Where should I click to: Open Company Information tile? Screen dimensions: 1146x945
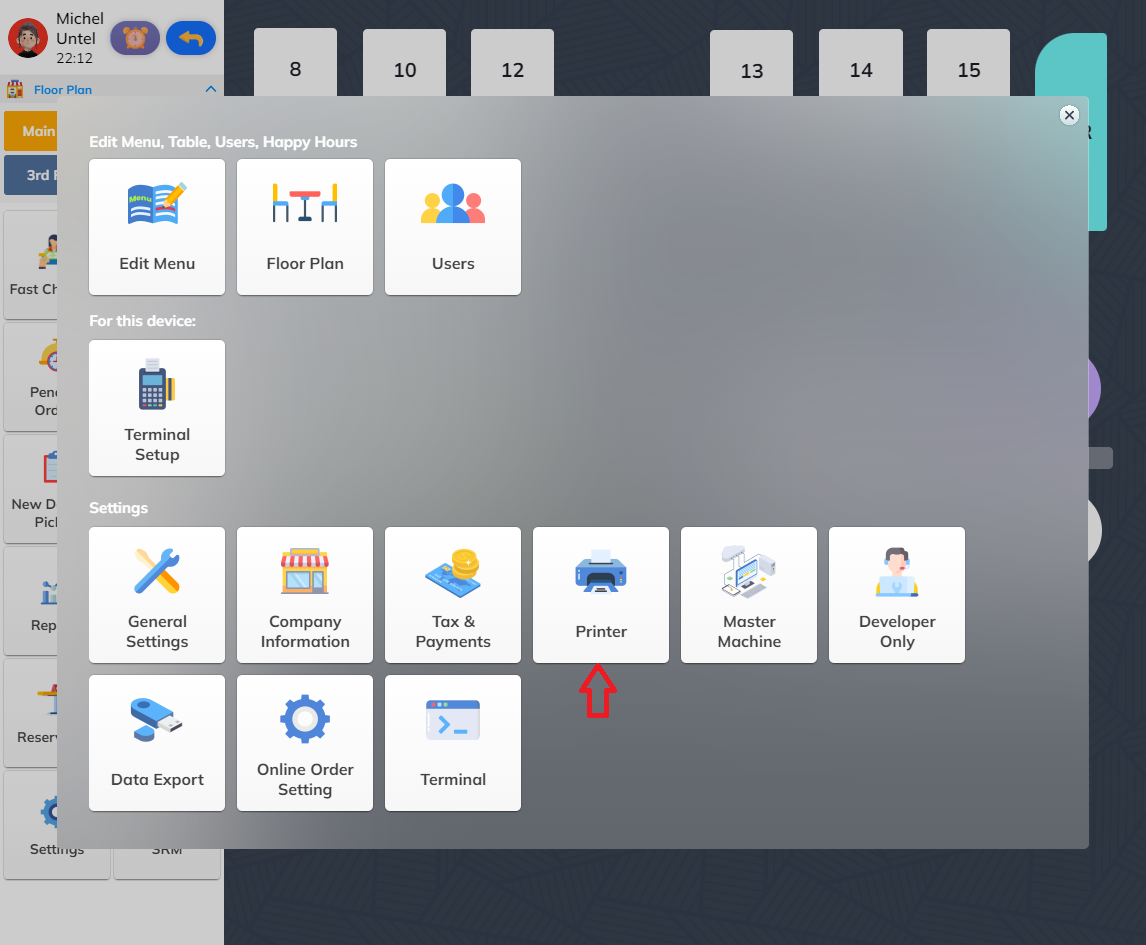coord(305,595)
